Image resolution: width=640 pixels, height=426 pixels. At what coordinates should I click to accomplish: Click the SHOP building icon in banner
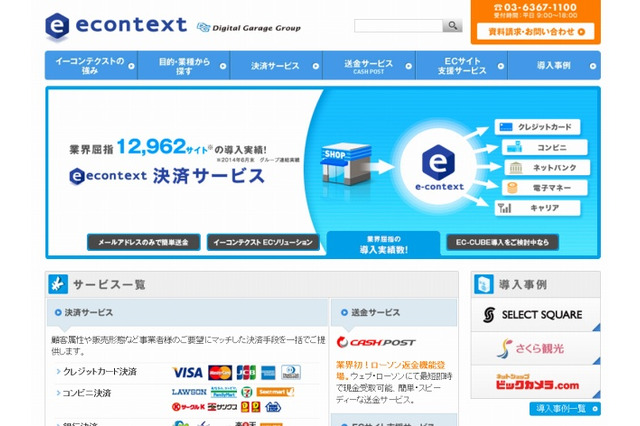pos(346,164)
